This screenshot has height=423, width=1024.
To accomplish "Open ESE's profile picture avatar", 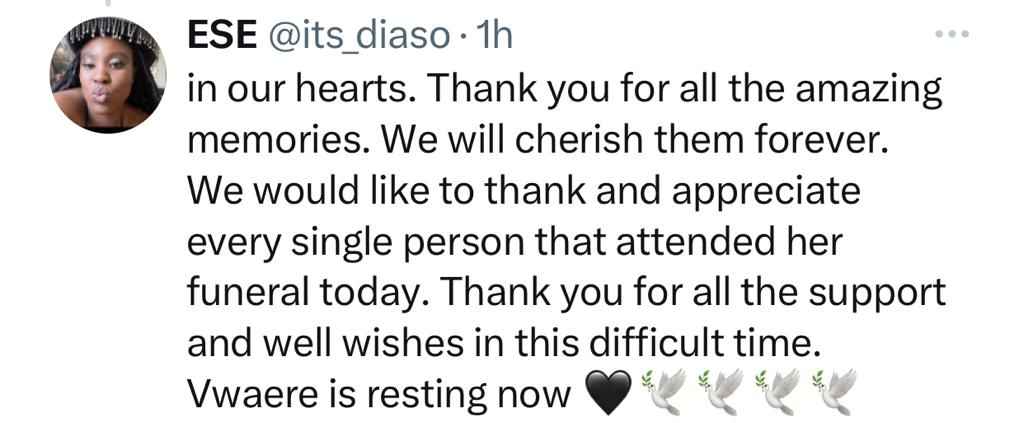I will click(108, 76).
